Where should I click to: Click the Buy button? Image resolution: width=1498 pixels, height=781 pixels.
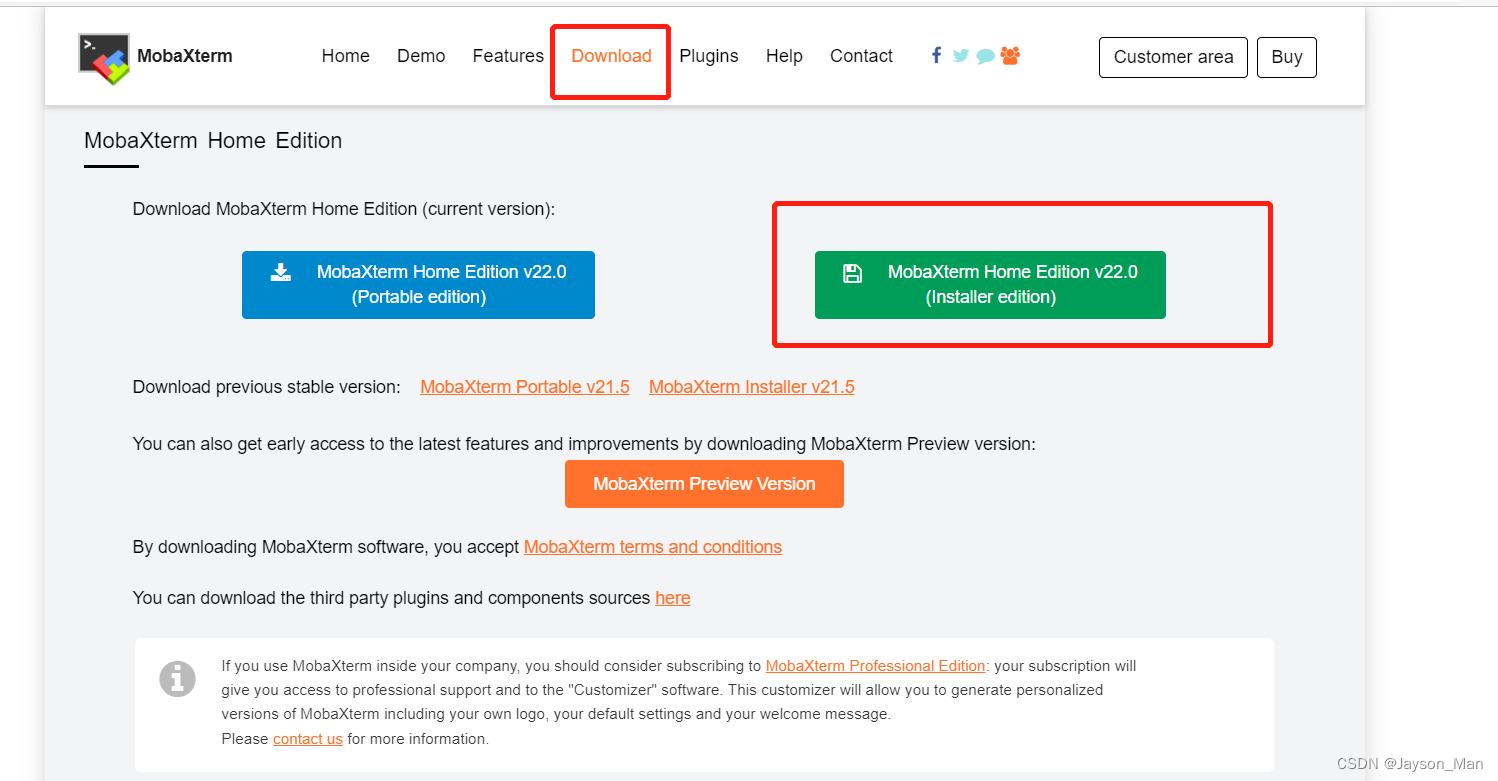[1287, 57]
